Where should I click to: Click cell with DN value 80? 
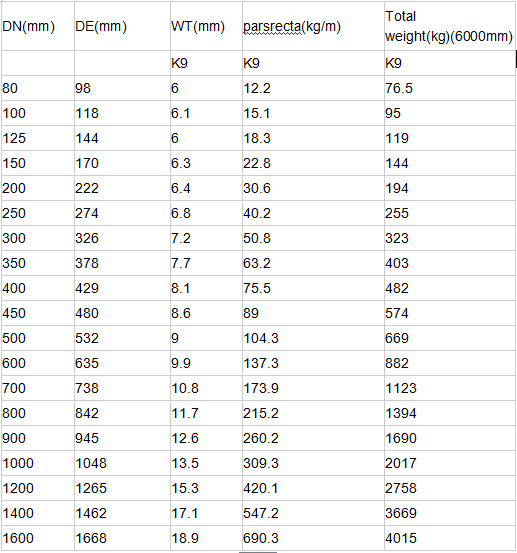pyautogui.click(x=38, y=88)
